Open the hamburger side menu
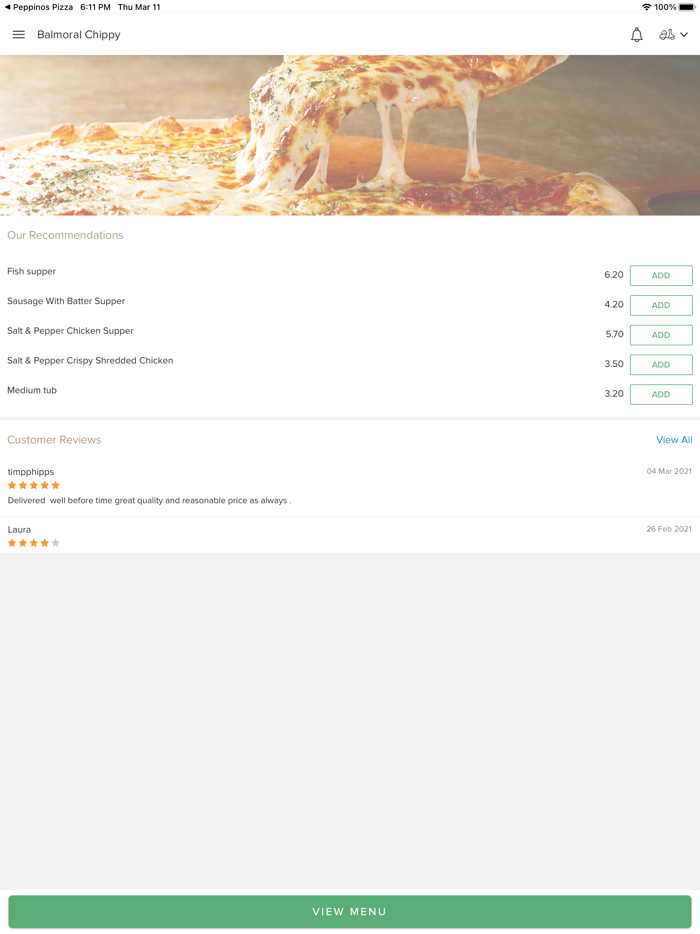 tap(18, 35)
